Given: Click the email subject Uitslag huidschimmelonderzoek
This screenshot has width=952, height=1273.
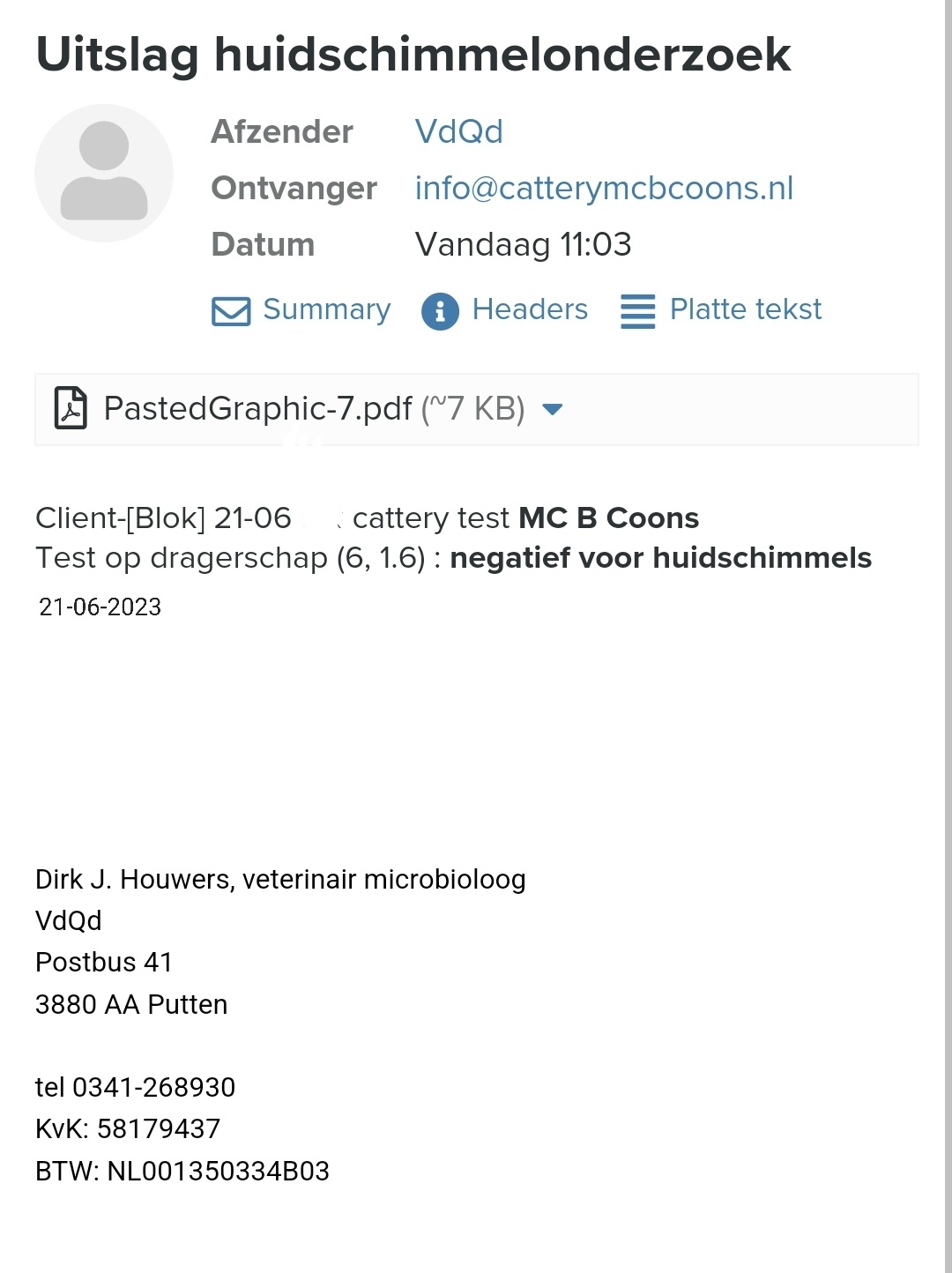Looking at the screenshot, I should tap(413, 55).
